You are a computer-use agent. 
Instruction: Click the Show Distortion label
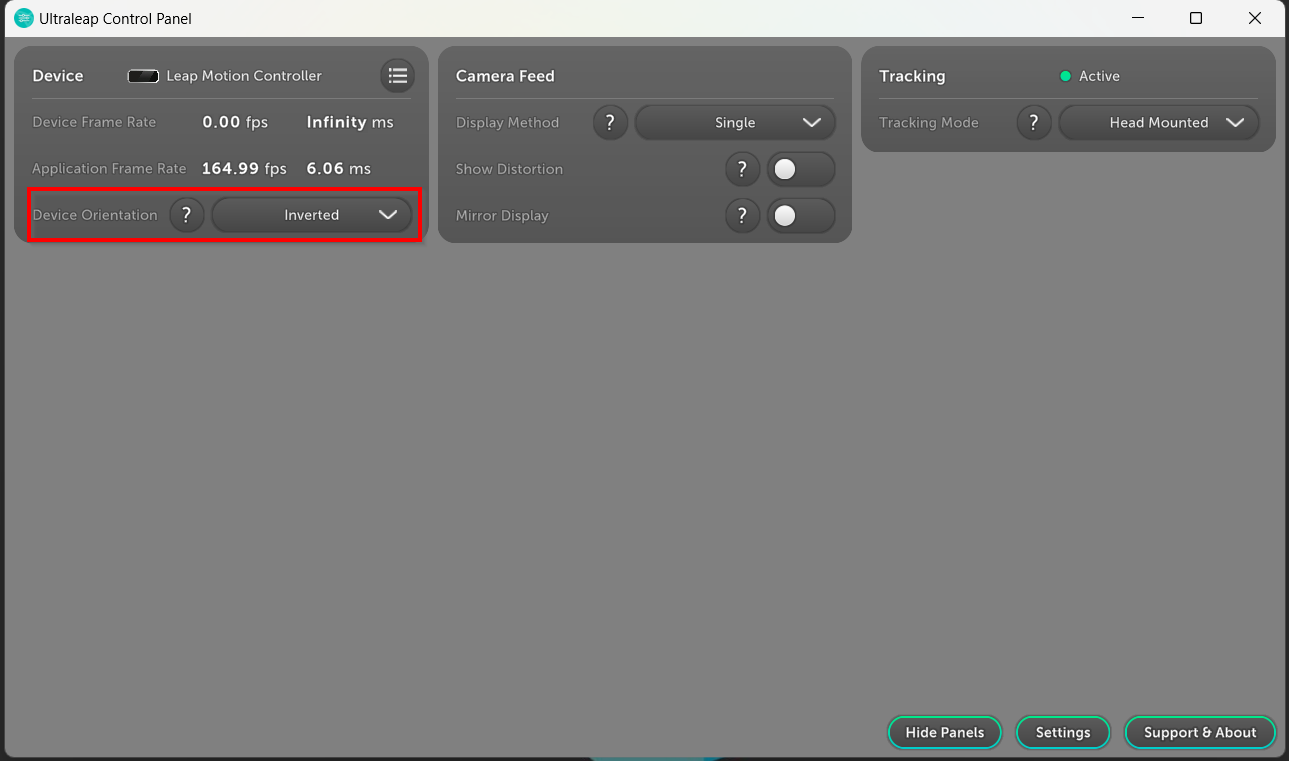tap(509, 169)
